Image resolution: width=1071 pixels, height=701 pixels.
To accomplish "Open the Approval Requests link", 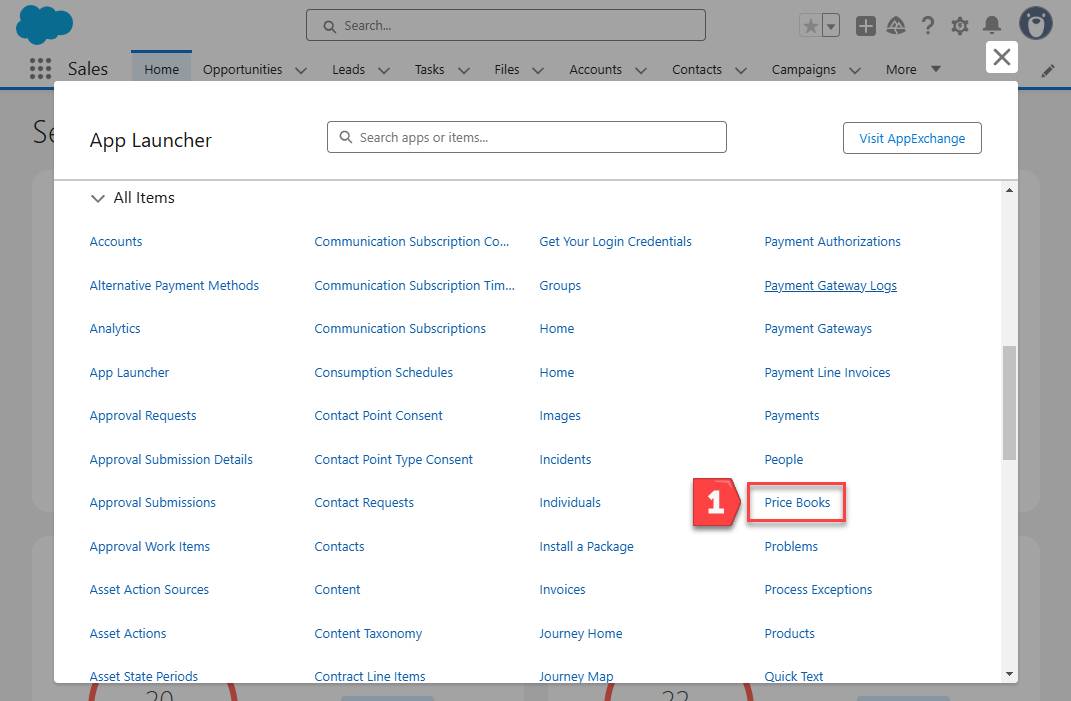I will point(143,415).
